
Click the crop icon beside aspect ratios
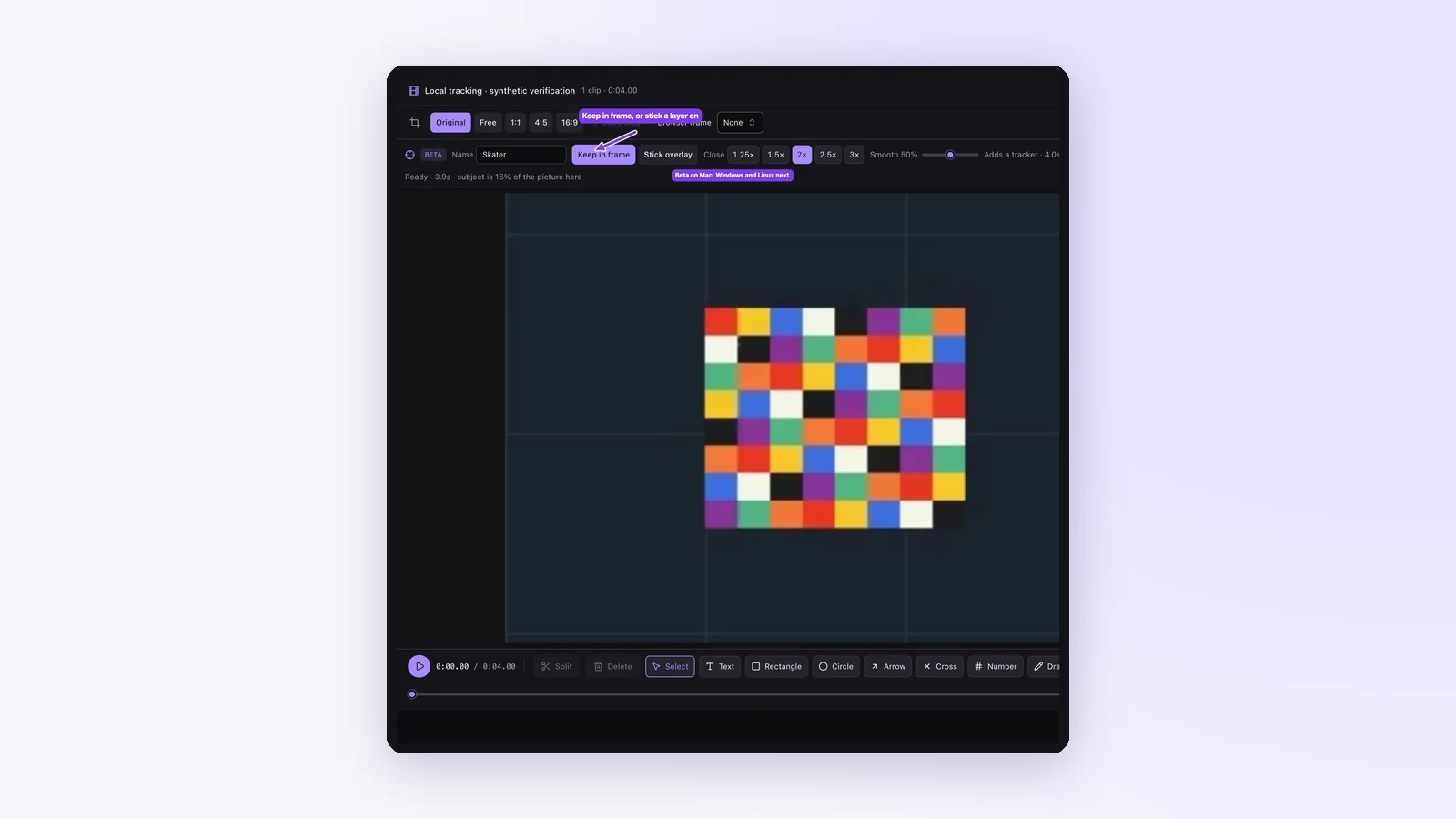pyautogui.click(x=415, y=123)
